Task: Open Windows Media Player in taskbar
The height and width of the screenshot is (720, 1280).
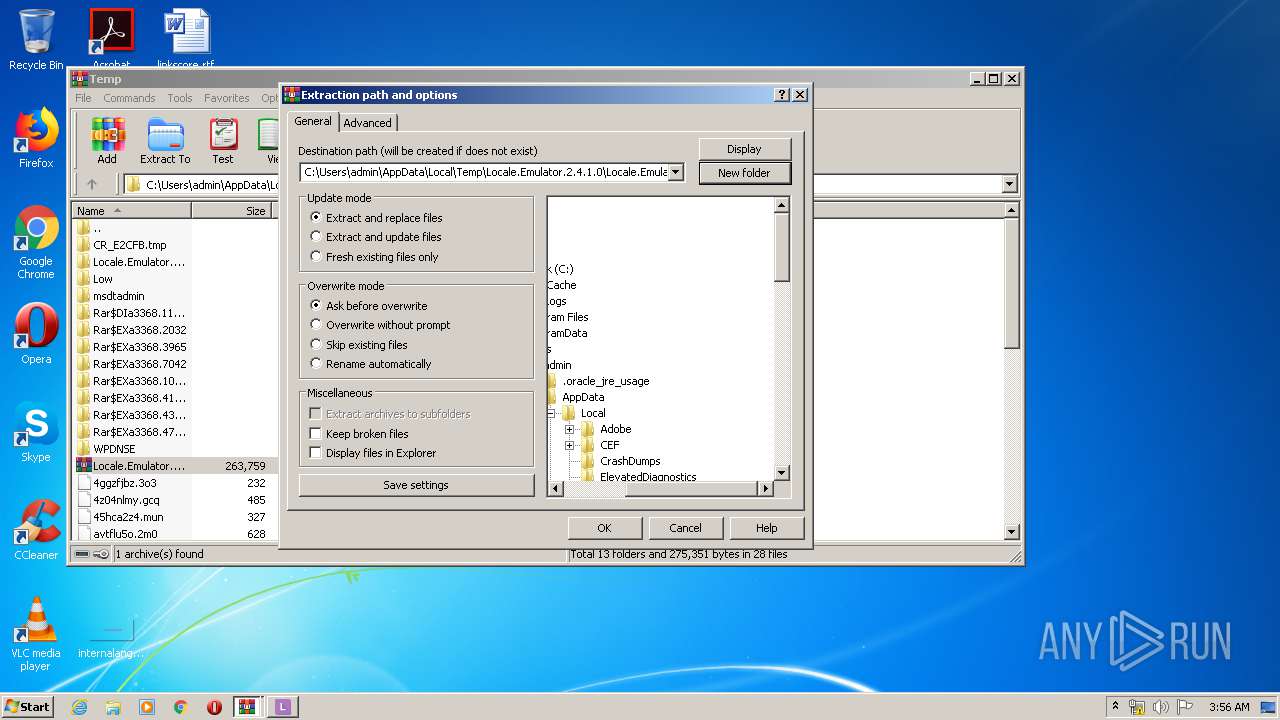Action: coord(147,707)
